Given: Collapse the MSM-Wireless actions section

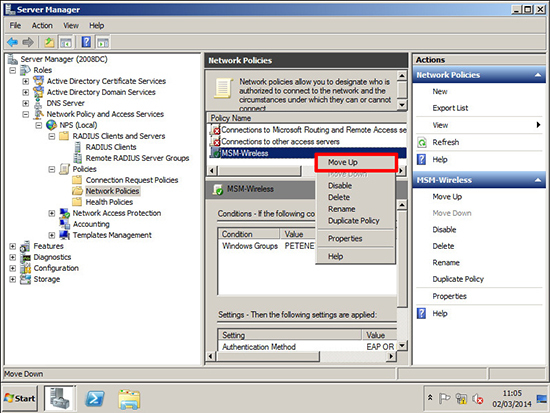Looking at the screenshot, I should tap(538, 180).
